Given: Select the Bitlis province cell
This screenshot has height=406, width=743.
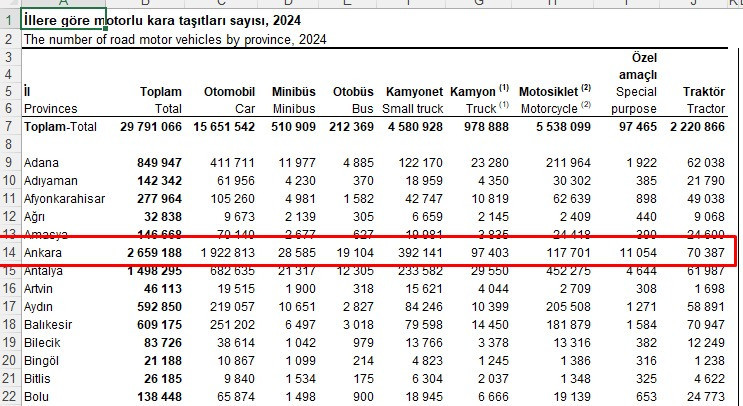Looking at the screenshot, I should tap(37, 379).
